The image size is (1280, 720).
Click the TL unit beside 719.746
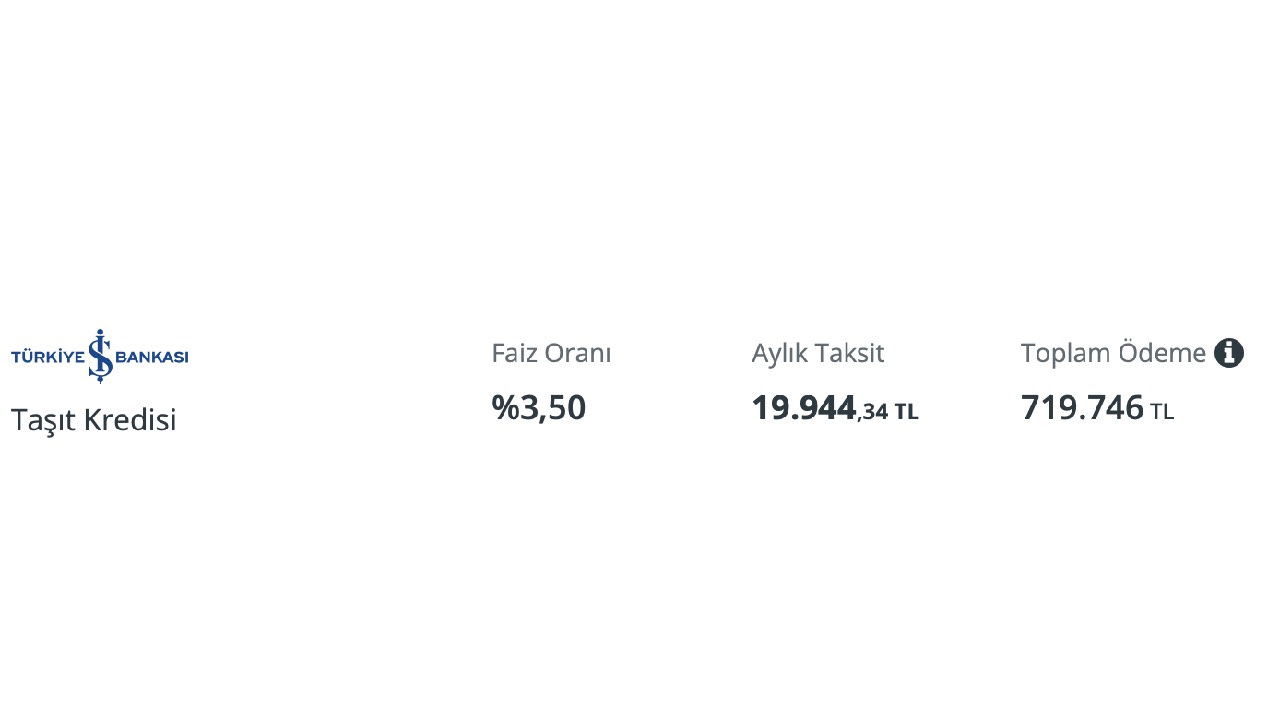[1162, 412]
